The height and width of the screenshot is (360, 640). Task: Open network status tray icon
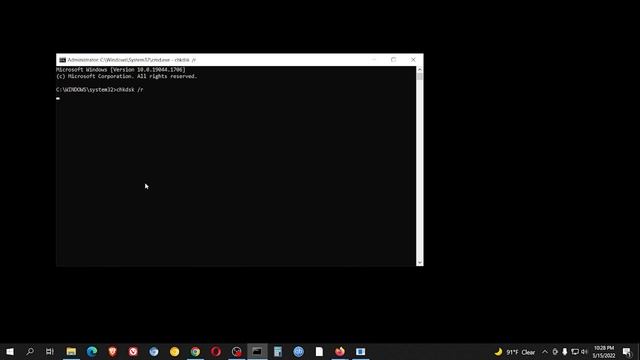[x=575, y=352]
